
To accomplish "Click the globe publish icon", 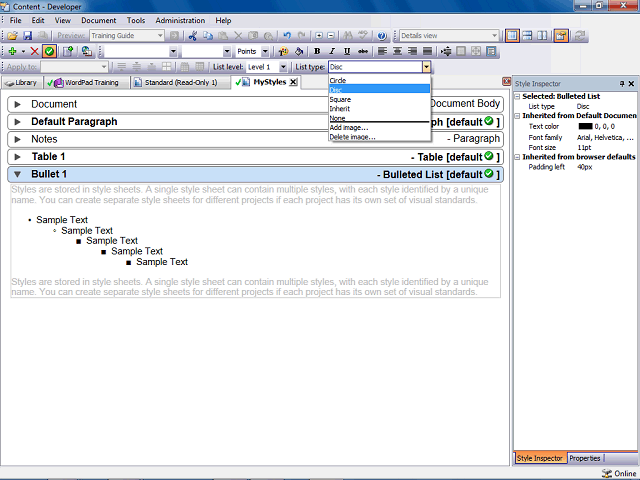I will 87,51.
